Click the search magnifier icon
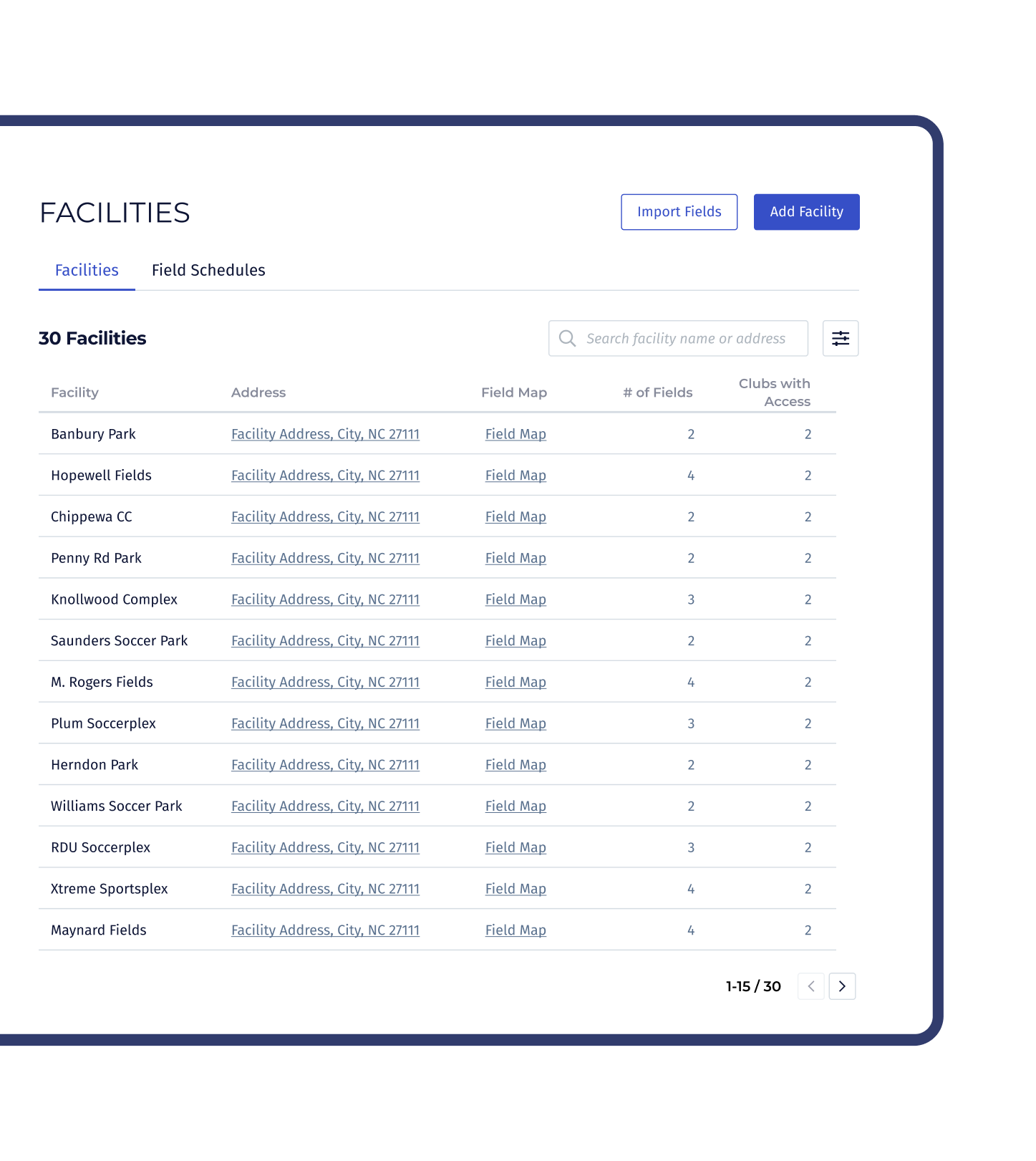Viewport: 1036px width, 1161px height. [567, 338]
